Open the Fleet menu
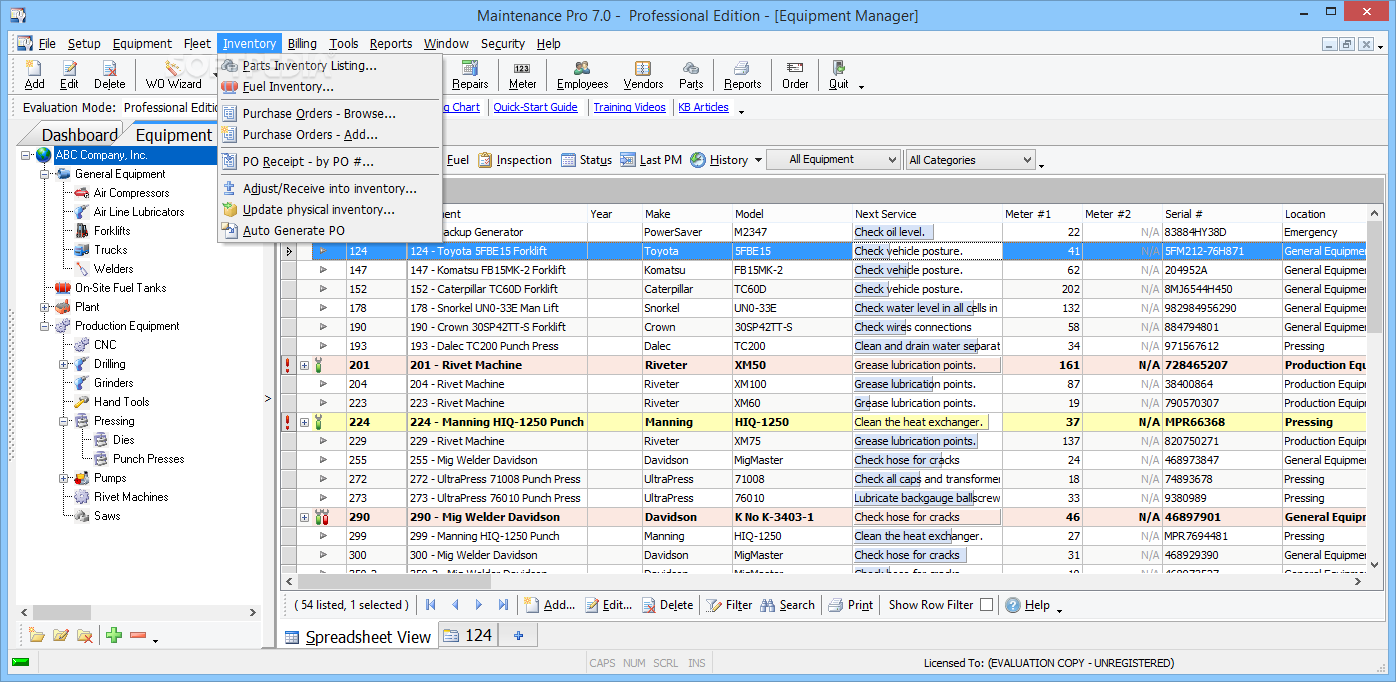This screenshot has width=1396, height=682. coord(197,43)
